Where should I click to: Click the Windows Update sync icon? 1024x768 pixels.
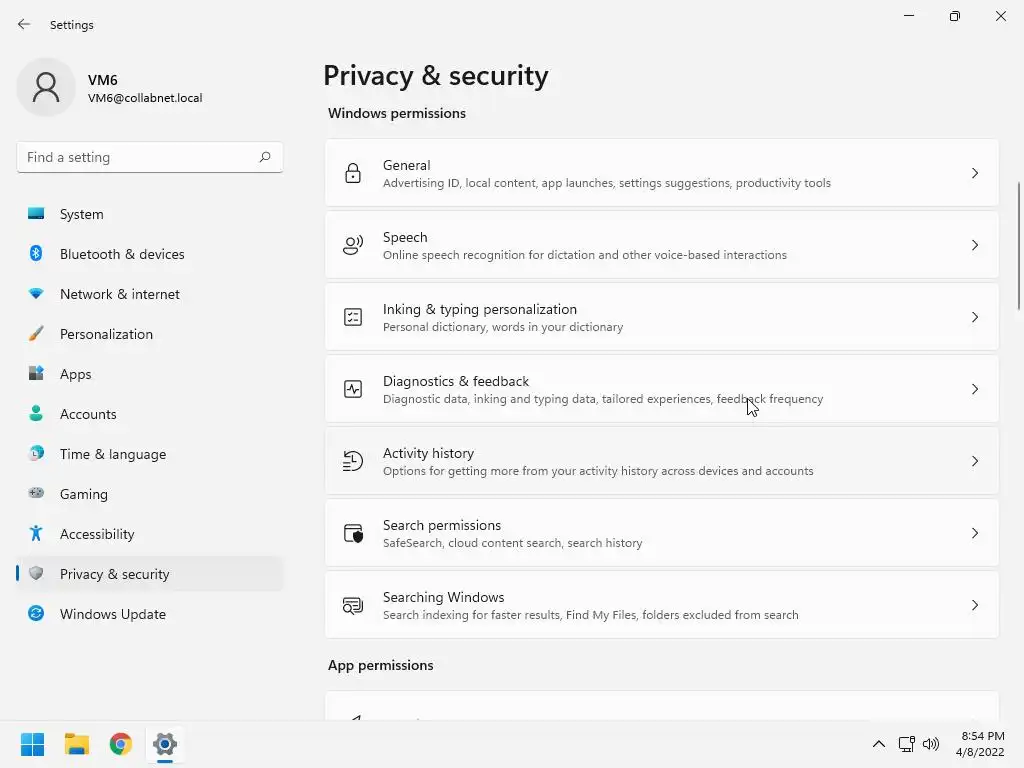point(36,614)
